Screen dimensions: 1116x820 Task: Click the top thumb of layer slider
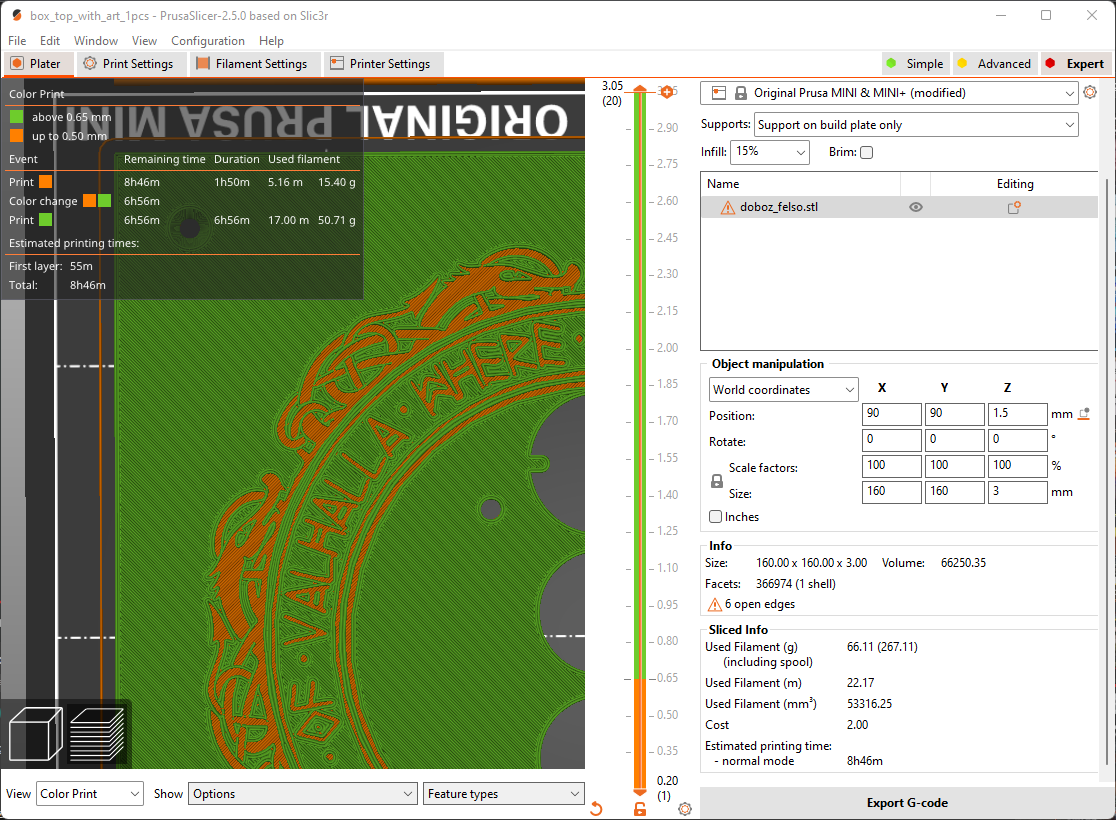click(x=640, y=89)
